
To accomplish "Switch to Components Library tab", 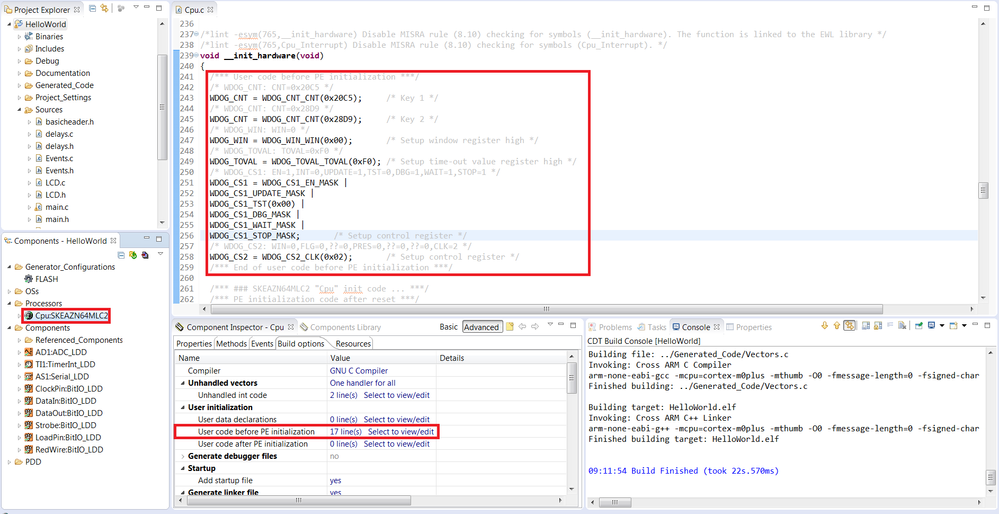I will click(340, 327).
